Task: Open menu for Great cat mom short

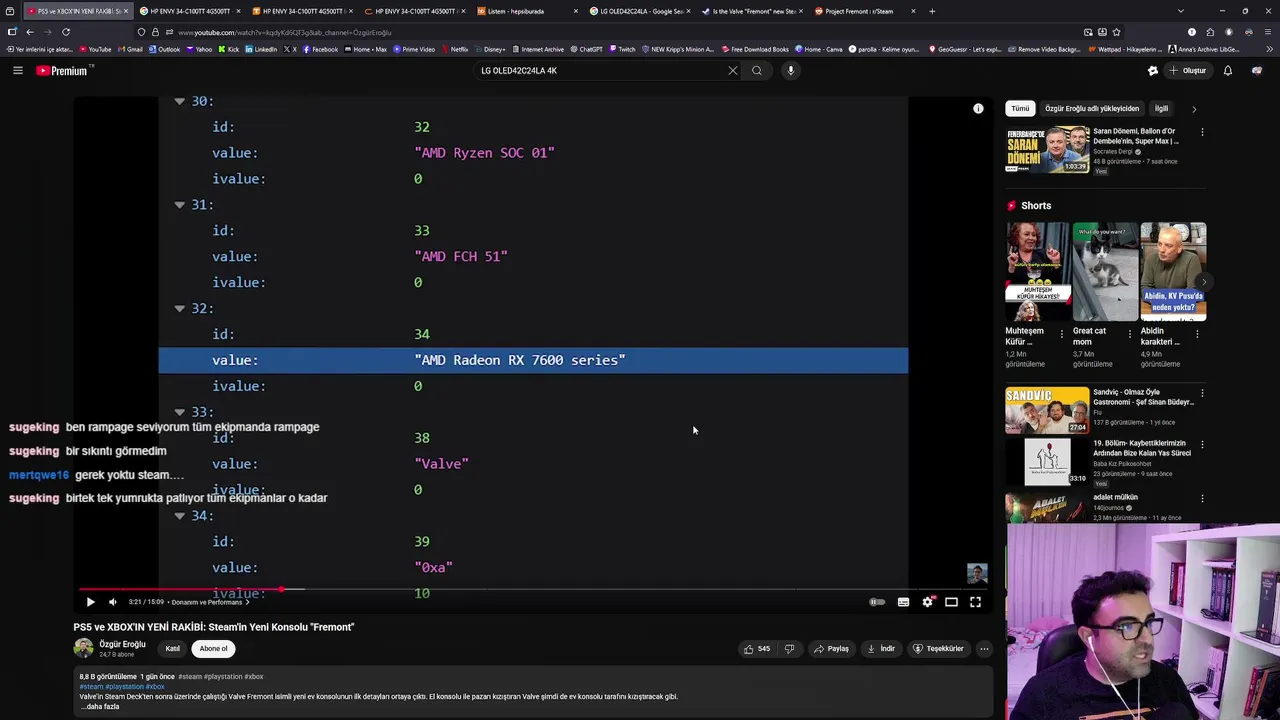Action: [1130, 334]
